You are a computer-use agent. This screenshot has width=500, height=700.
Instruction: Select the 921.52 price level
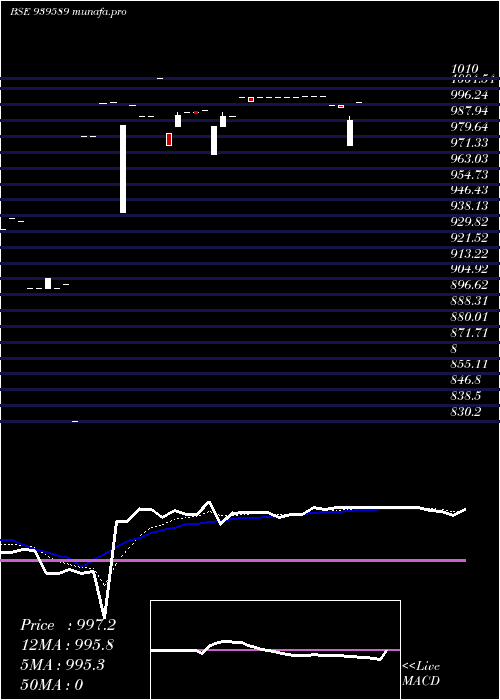(469, 238)
